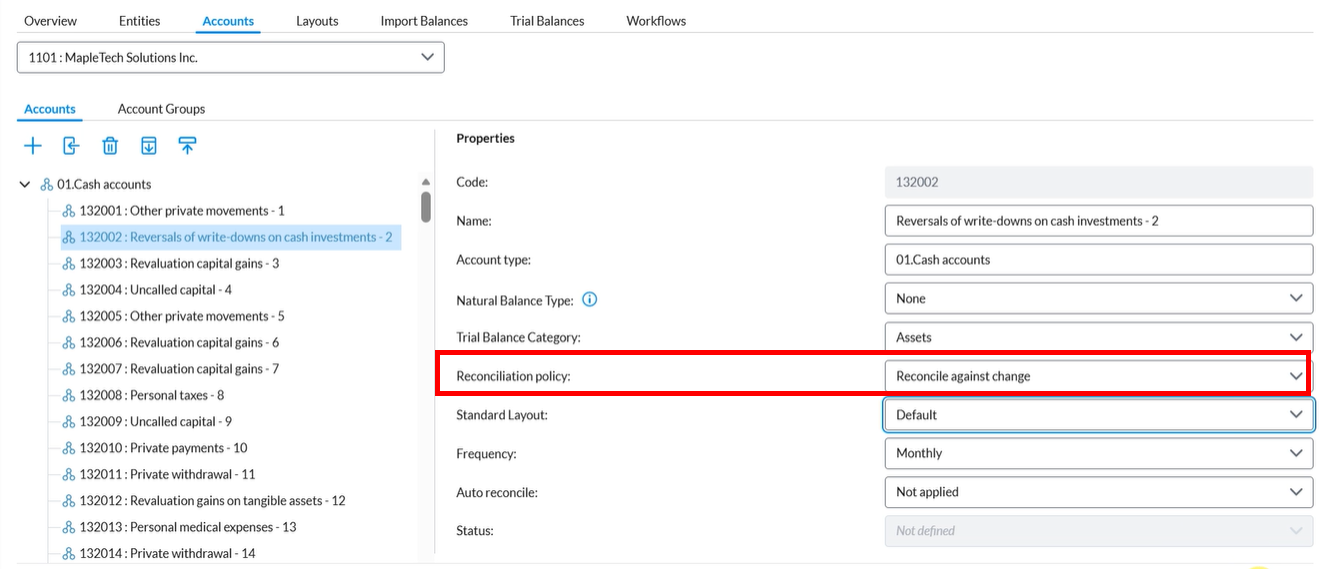Click the info icon beside Natural Balance Type

[589, 299]
